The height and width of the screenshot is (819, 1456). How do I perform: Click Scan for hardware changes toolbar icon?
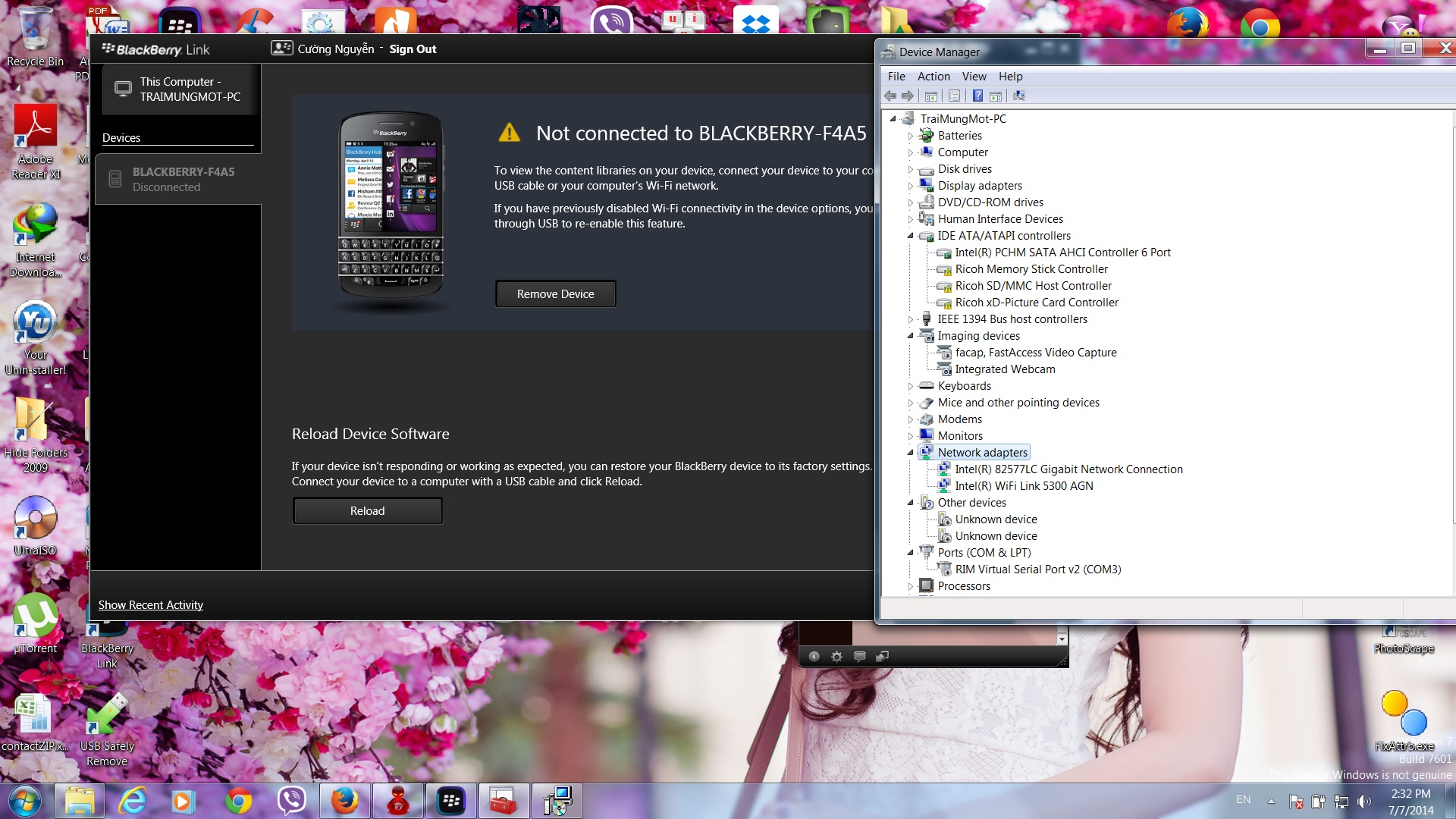[x=1019, y=96]
